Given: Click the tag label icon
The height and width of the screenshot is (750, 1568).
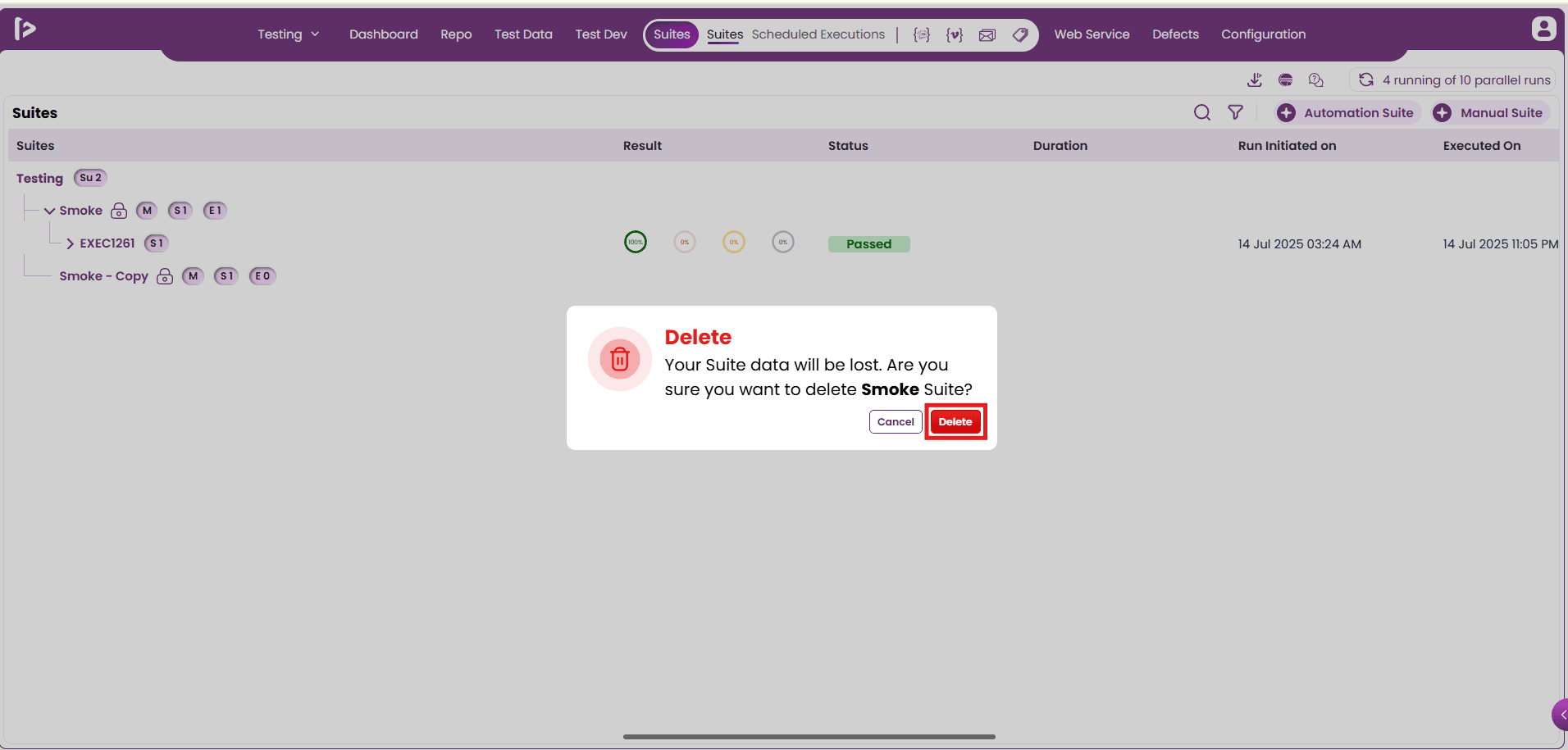Looking at the screenshot, I should click(x=1020, y=34).
